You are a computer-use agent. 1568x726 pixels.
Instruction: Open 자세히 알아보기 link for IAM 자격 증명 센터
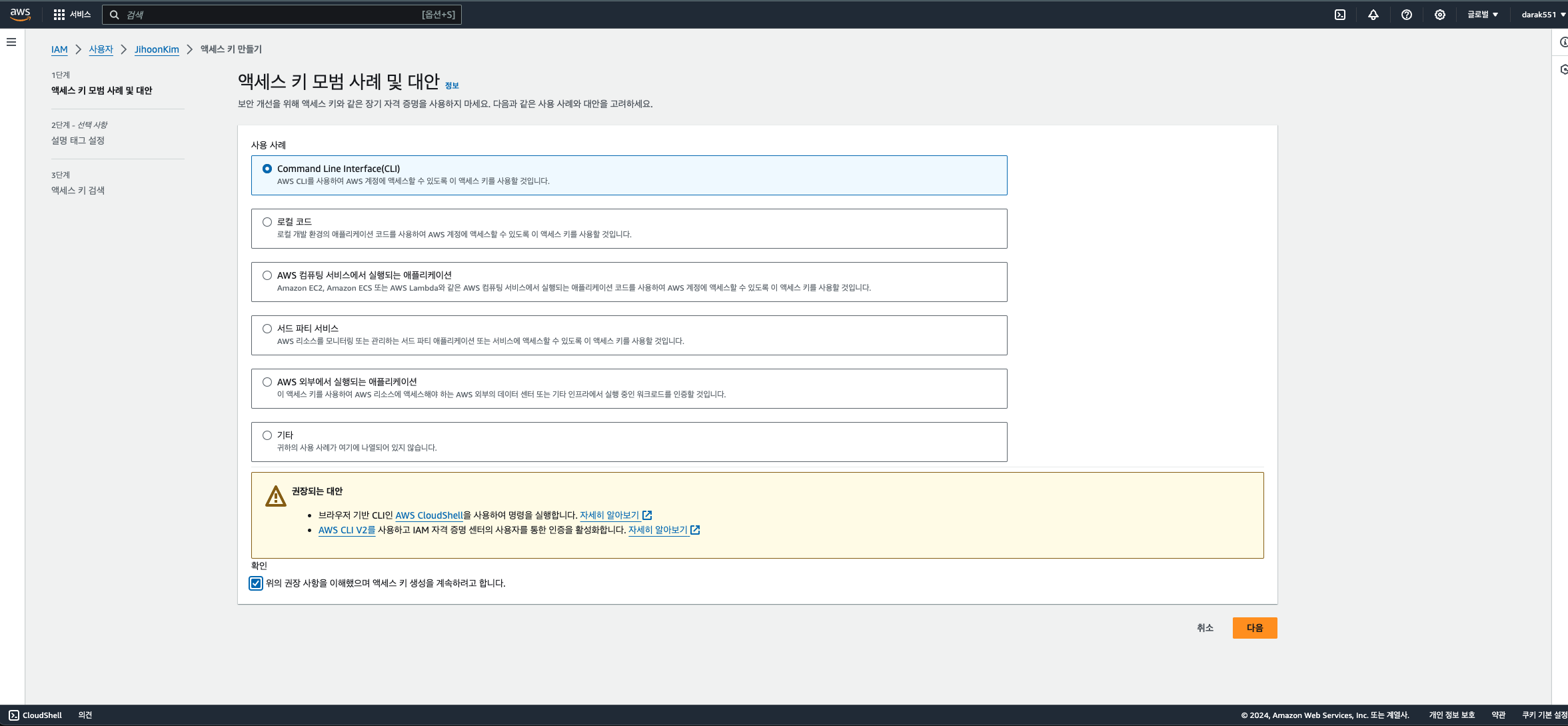pos(658,530)
